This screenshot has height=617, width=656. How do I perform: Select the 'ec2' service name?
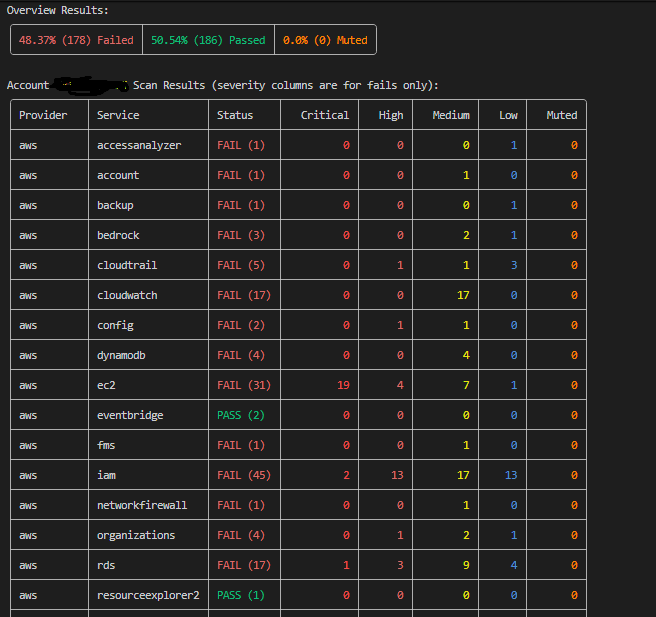106,385
